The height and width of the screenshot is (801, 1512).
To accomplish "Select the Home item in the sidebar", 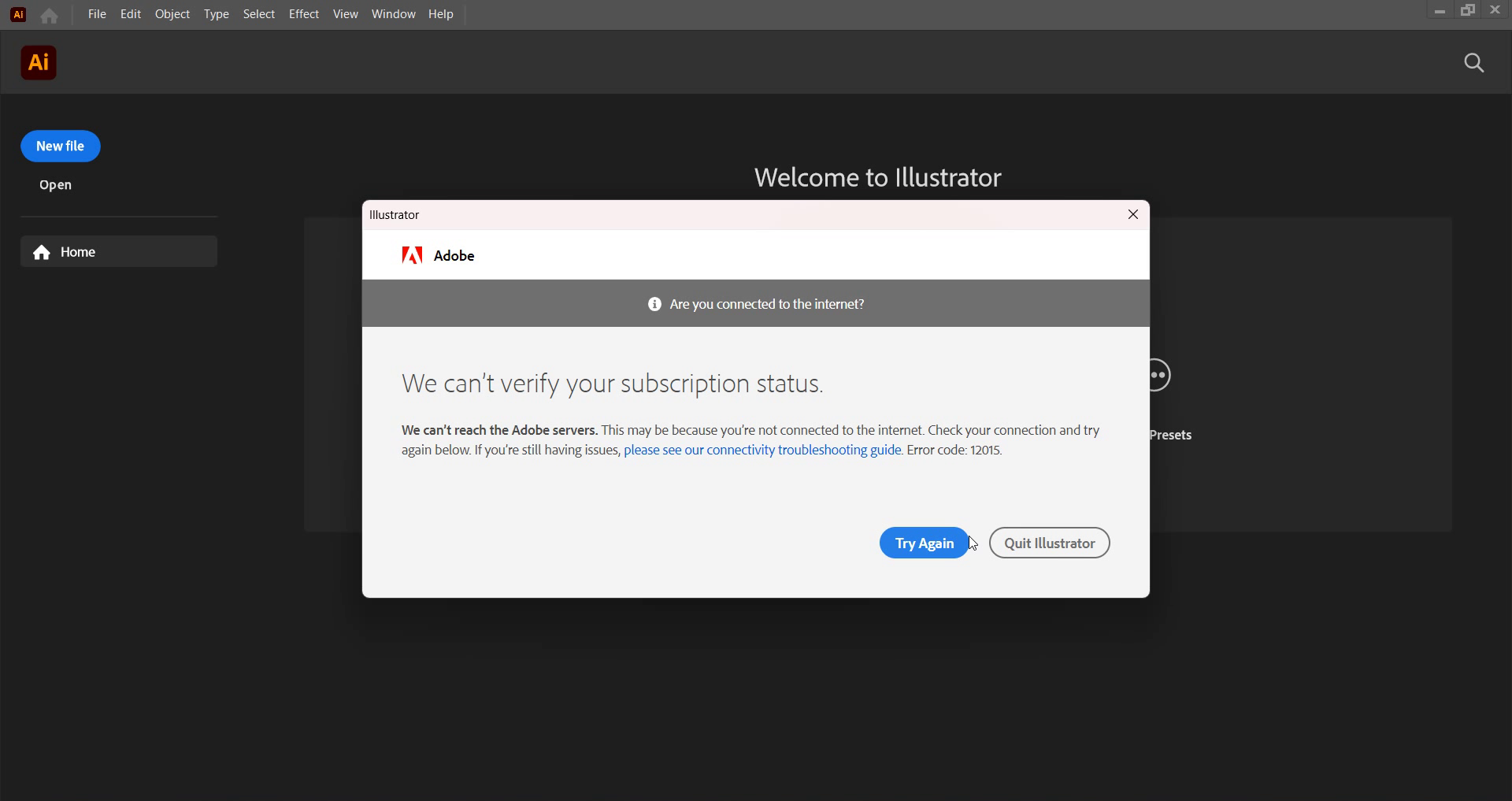I will (118, 252).
